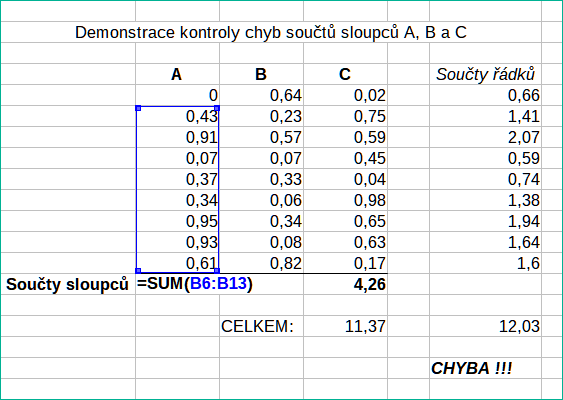Viewport: 563px width, 400px height.
Task: Select the row sums total 12,03
Action: [485, 326]
